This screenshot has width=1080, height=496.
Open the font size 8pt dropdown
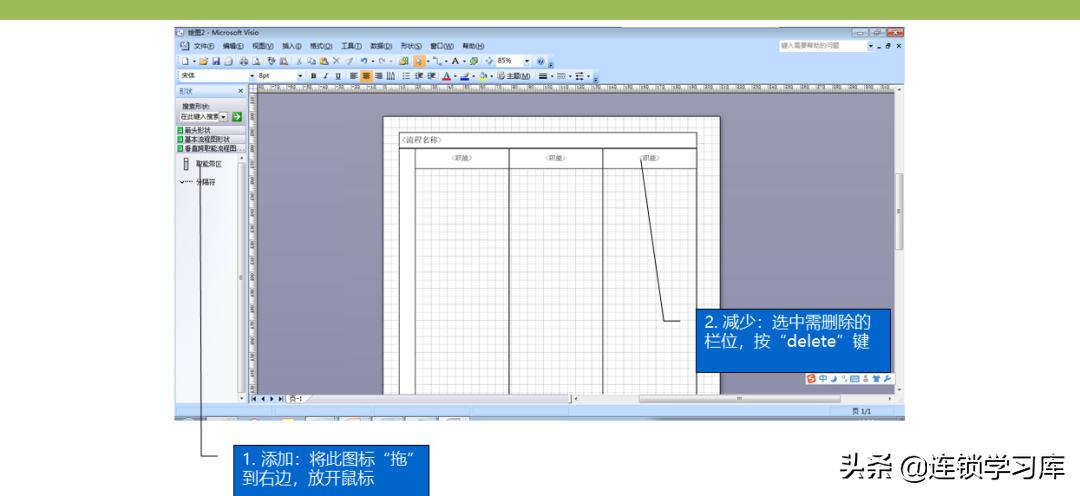click(300, 76)
